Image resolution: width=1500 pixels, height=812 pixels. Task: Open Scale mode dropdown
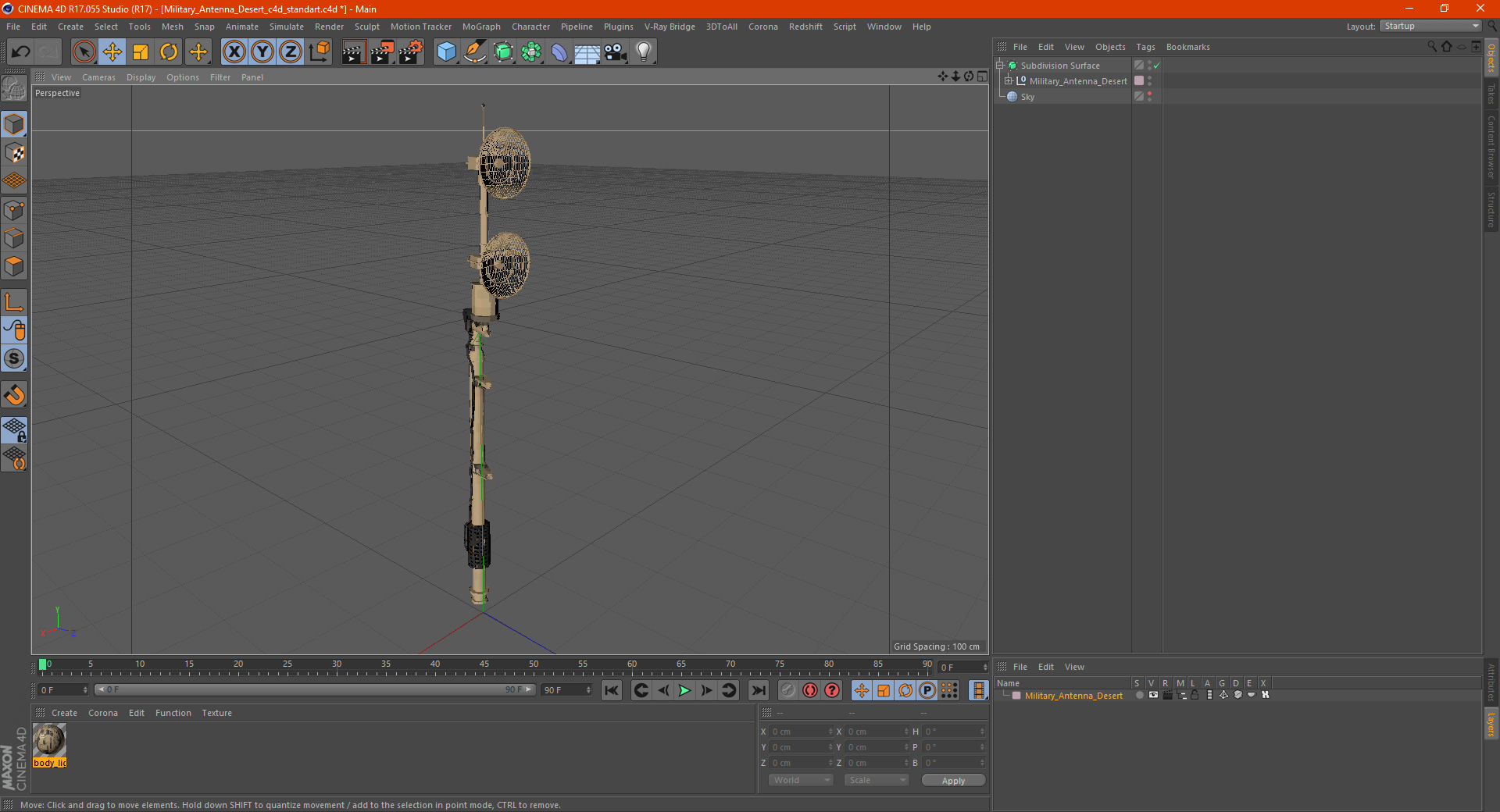tap(877, 780)
